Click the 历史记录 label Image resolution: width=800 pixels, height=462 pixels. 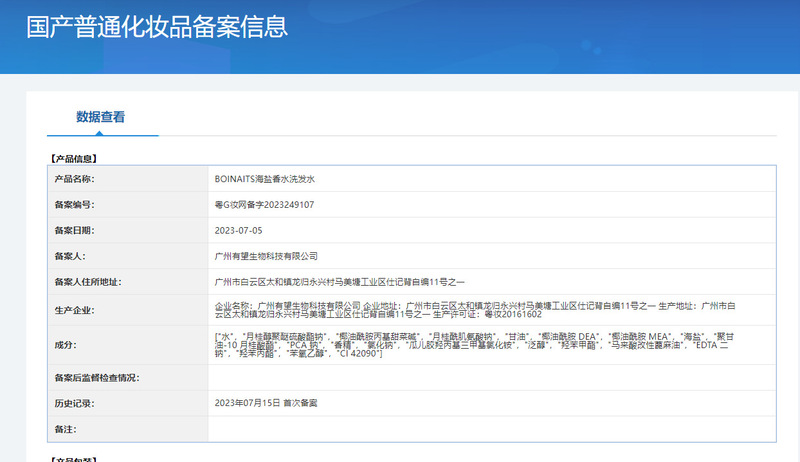(74, 403)
